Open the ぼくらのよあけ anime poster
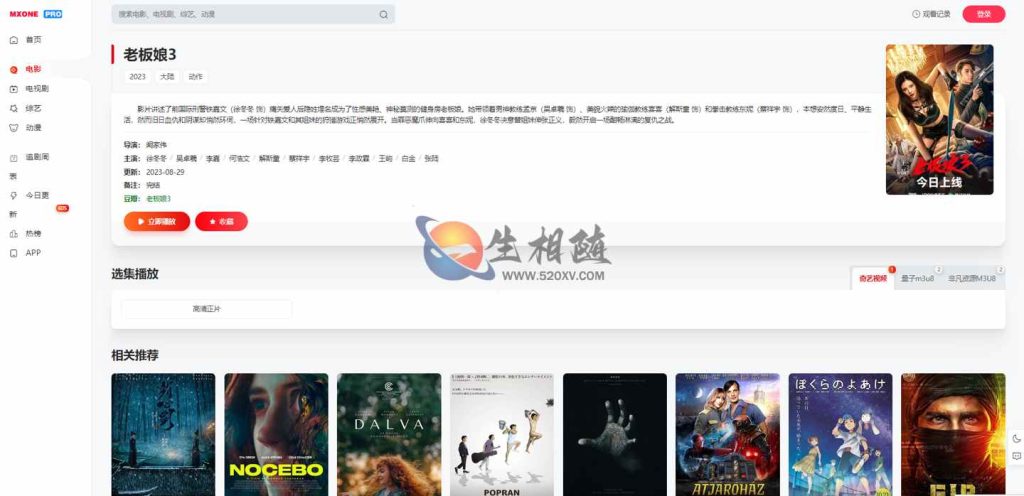 click(840, 435)
